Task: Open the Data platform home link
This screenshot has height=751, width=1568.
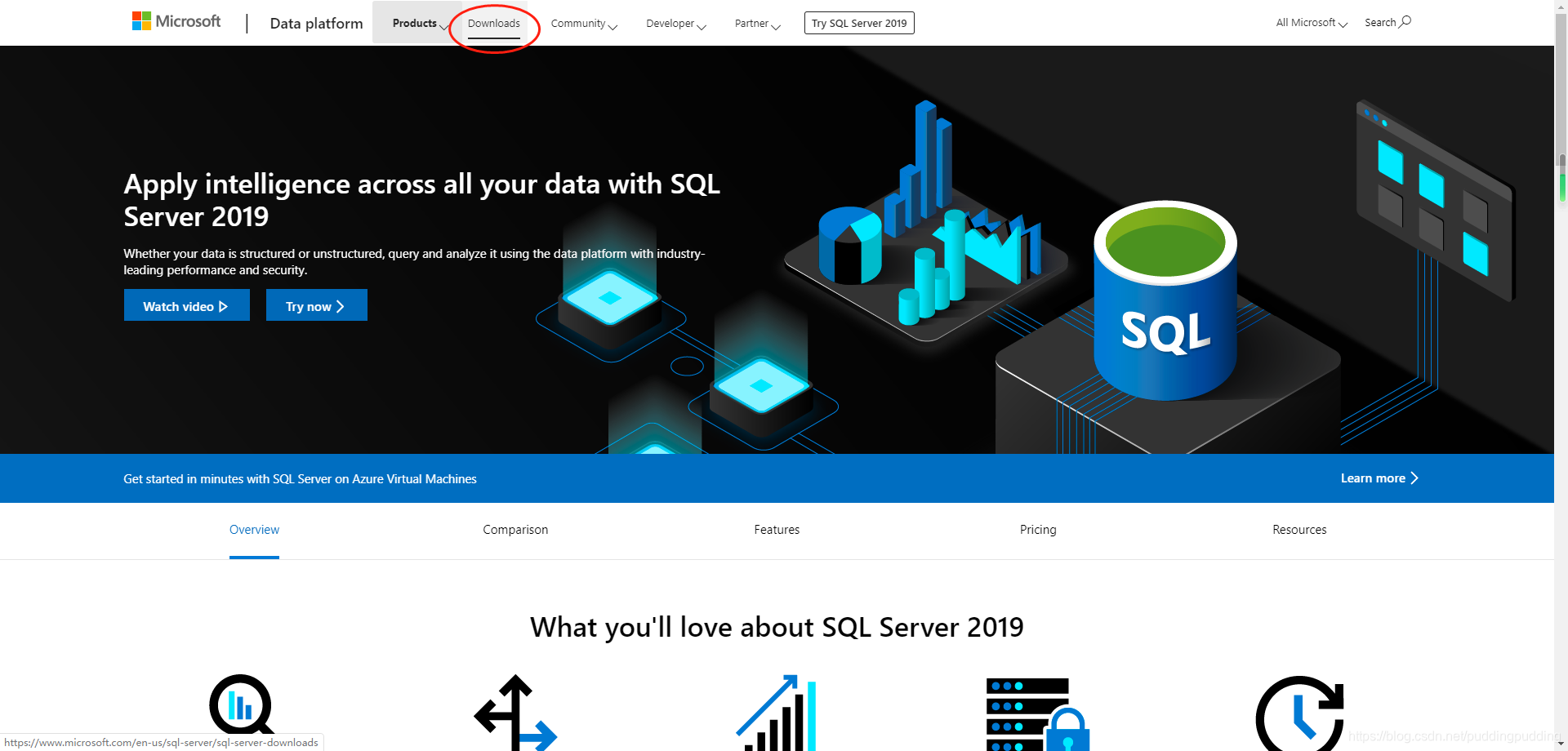Action: (316, 23)
